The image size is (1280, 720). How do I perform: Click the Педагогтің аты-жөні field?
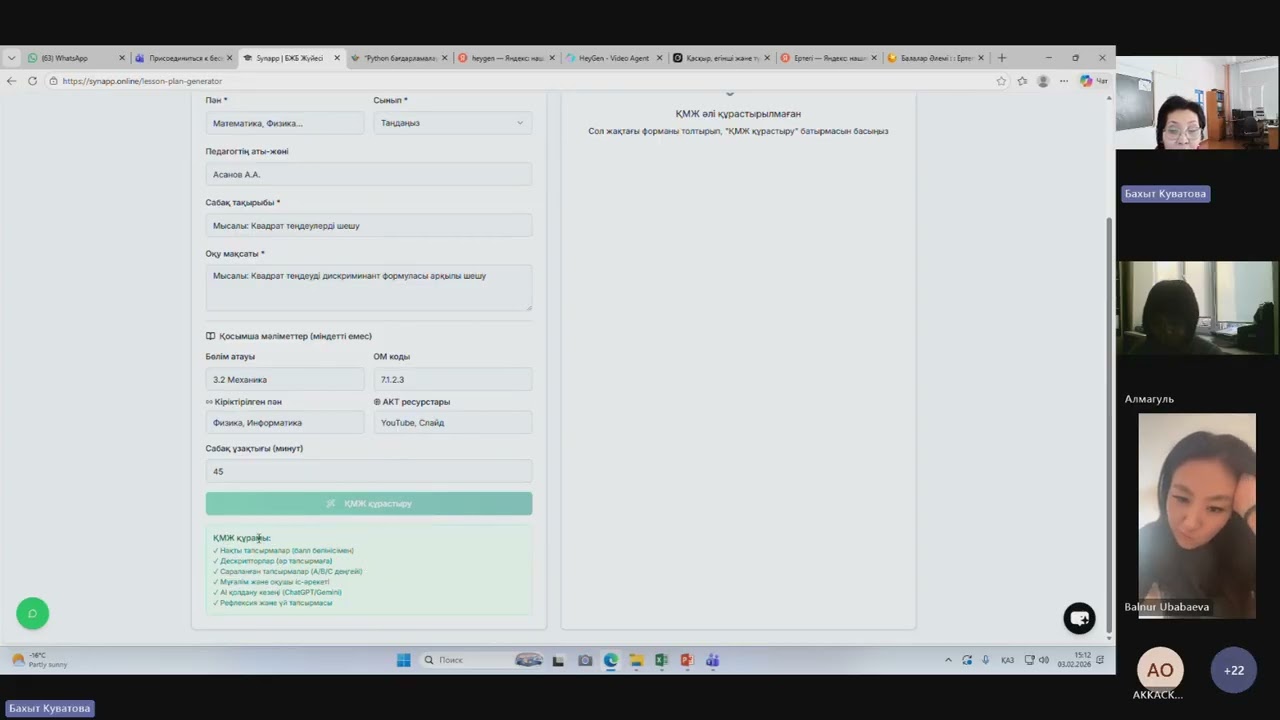coord(369,174)
